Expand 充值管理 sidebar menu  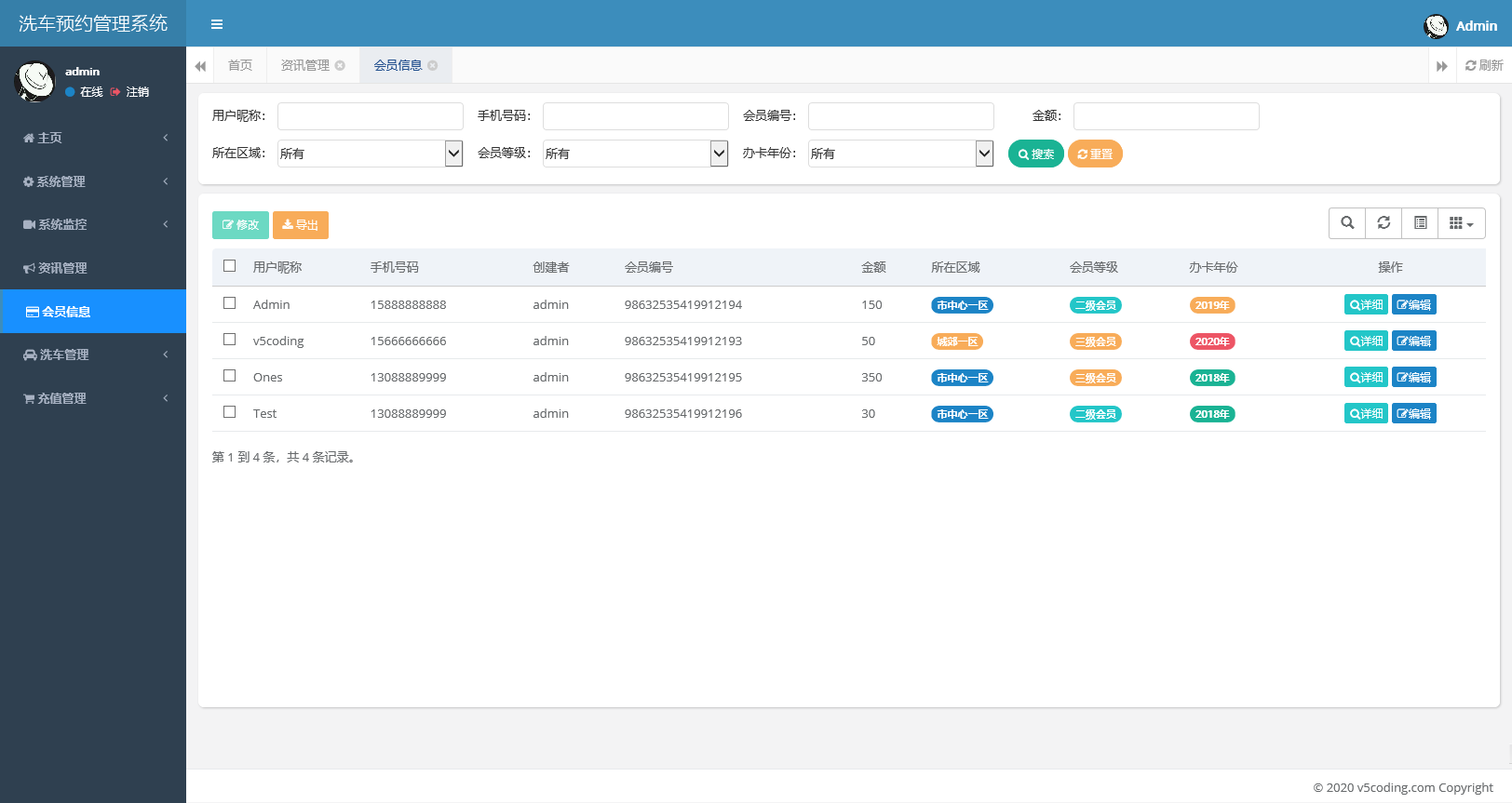[x=93, y=398]
